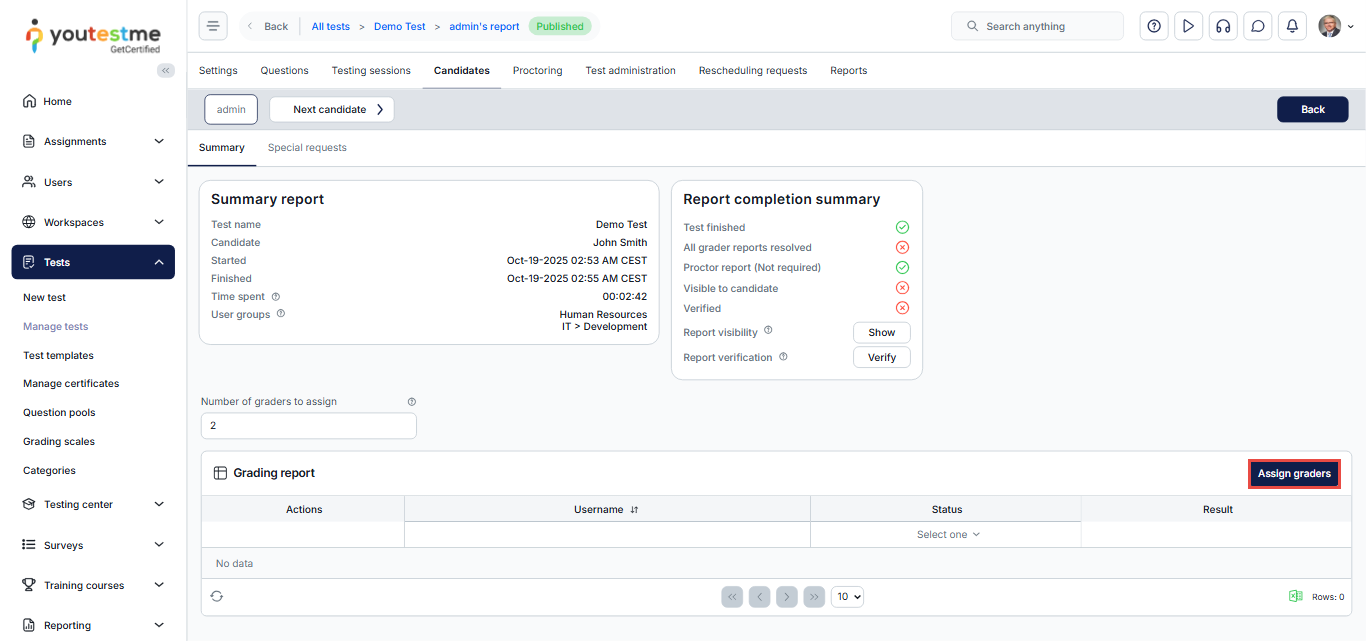Switch to the Proctoring tab

(537, 71)
